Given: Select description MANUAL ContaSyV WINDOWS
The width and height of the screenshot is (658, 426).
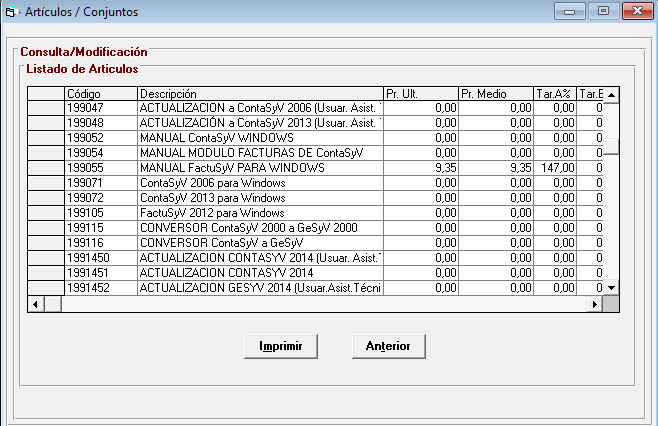Looking at the screenshot, I should click(x=260, y=138).
